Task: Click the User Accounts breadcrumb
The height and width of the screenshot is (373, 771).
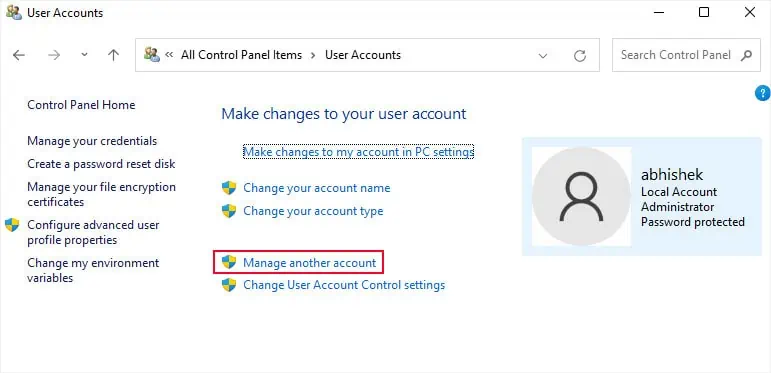Action: [x=363, y=55]
